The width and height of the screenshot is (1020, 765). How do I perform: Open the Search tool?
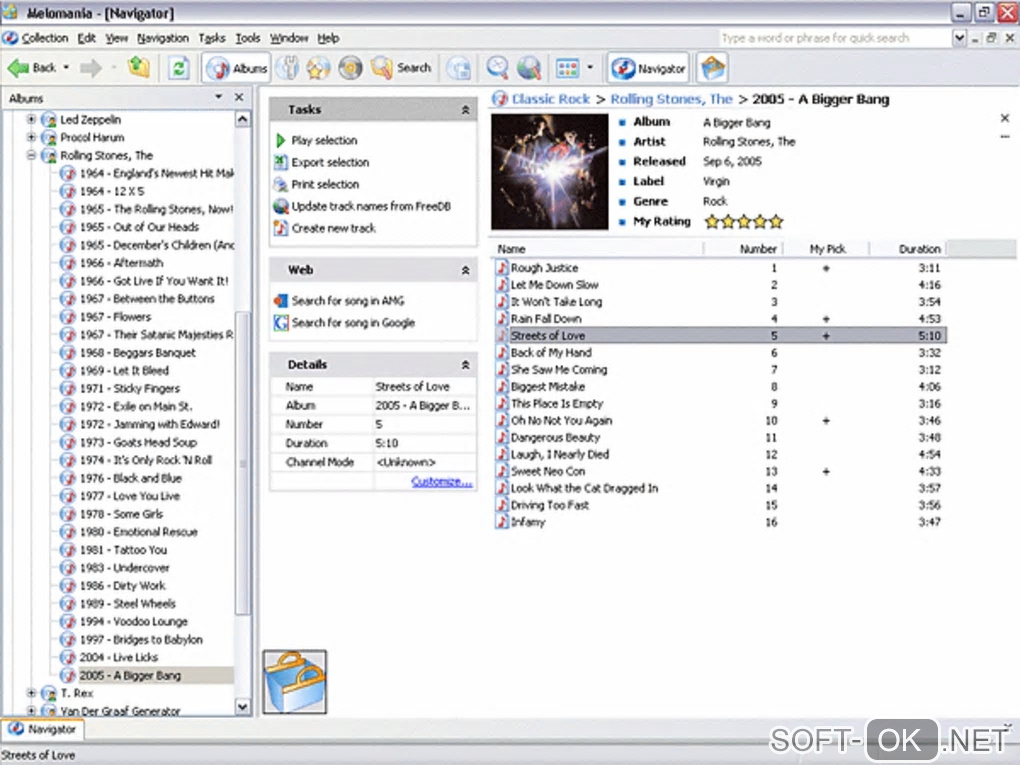[x=401, y=68]
